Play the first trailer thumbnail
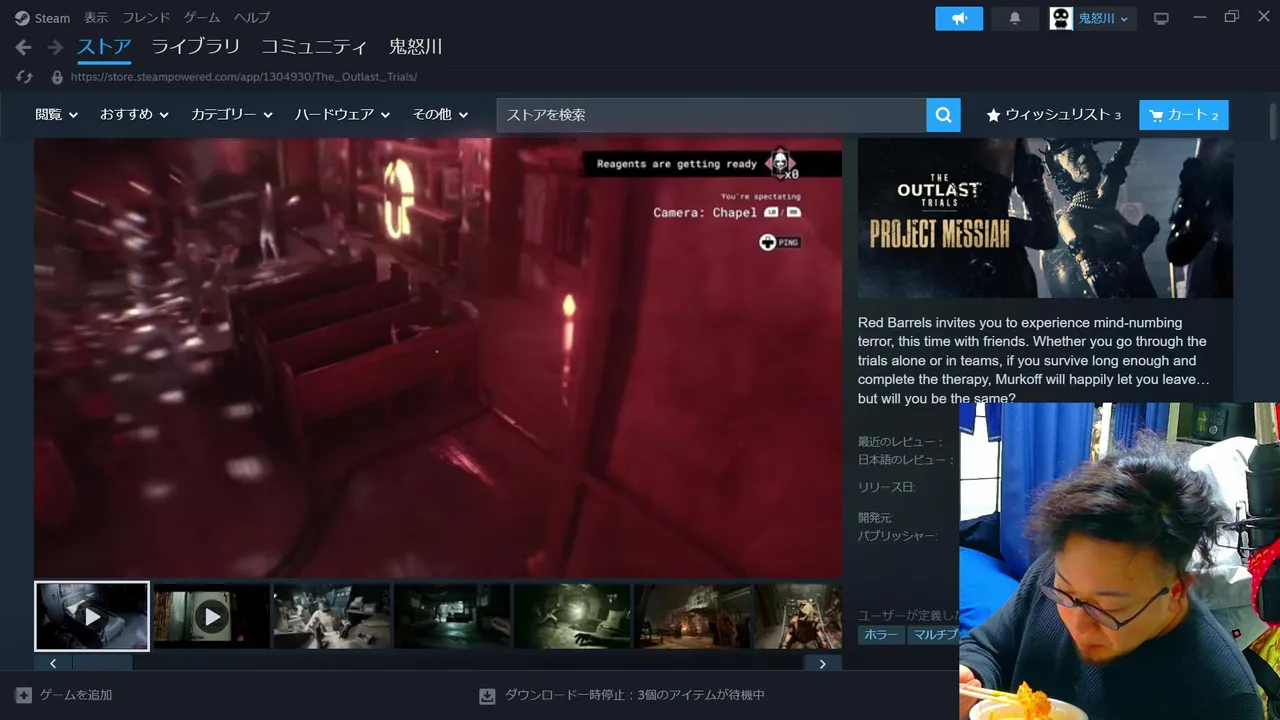 point(92,616)
